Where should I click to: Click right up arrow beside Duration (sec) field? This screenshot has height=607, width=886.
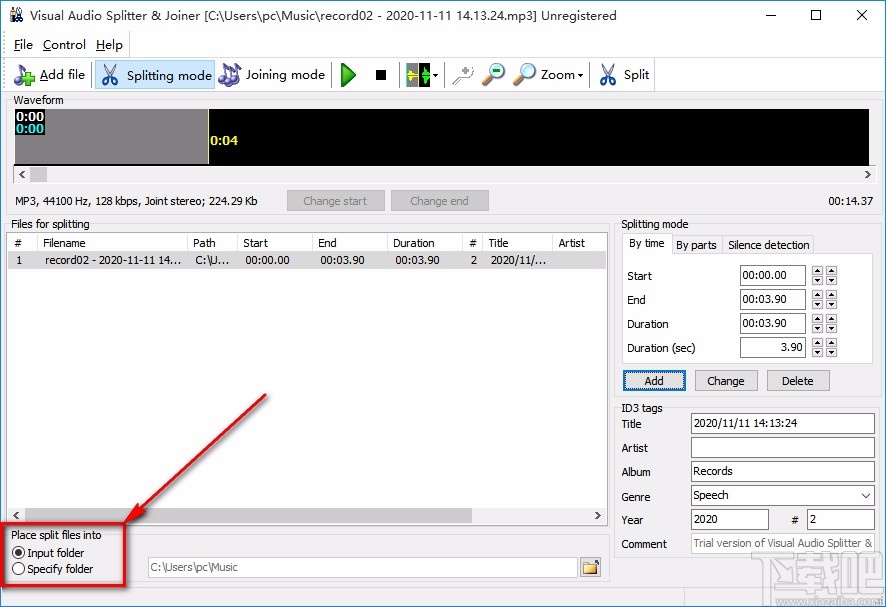831,343
